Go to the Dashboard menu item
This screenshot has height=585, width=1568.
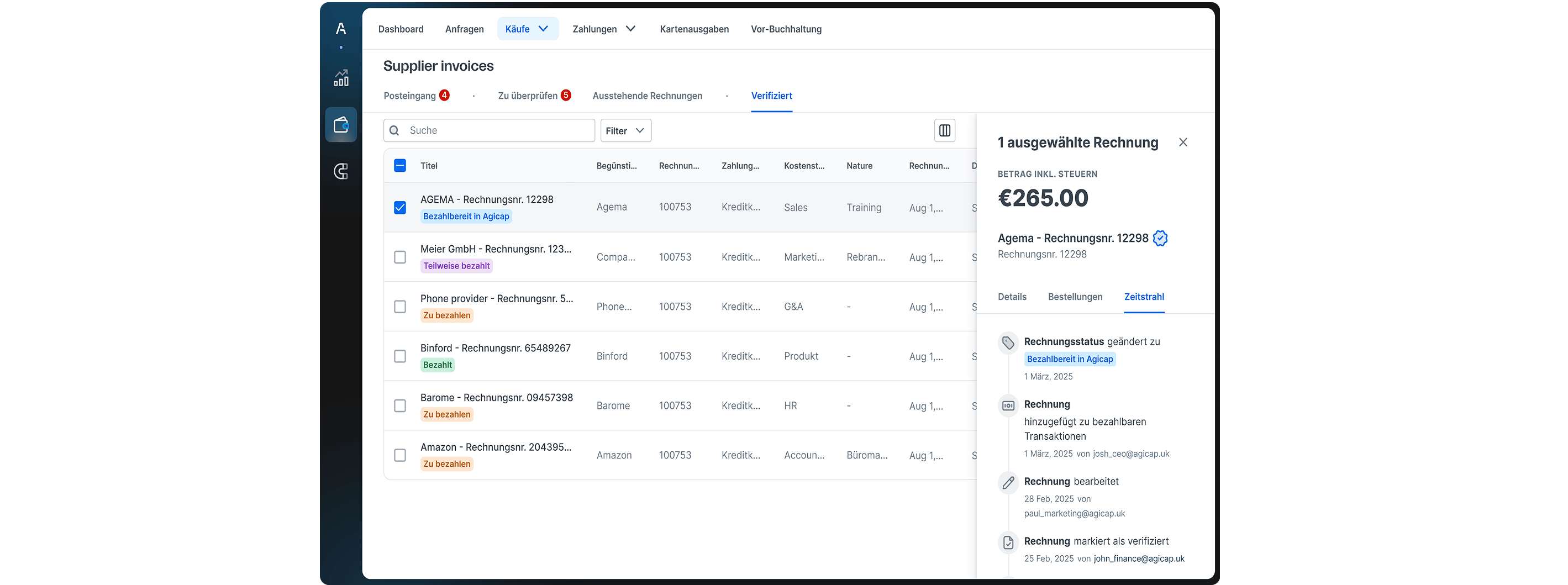(x=401, y=29)
